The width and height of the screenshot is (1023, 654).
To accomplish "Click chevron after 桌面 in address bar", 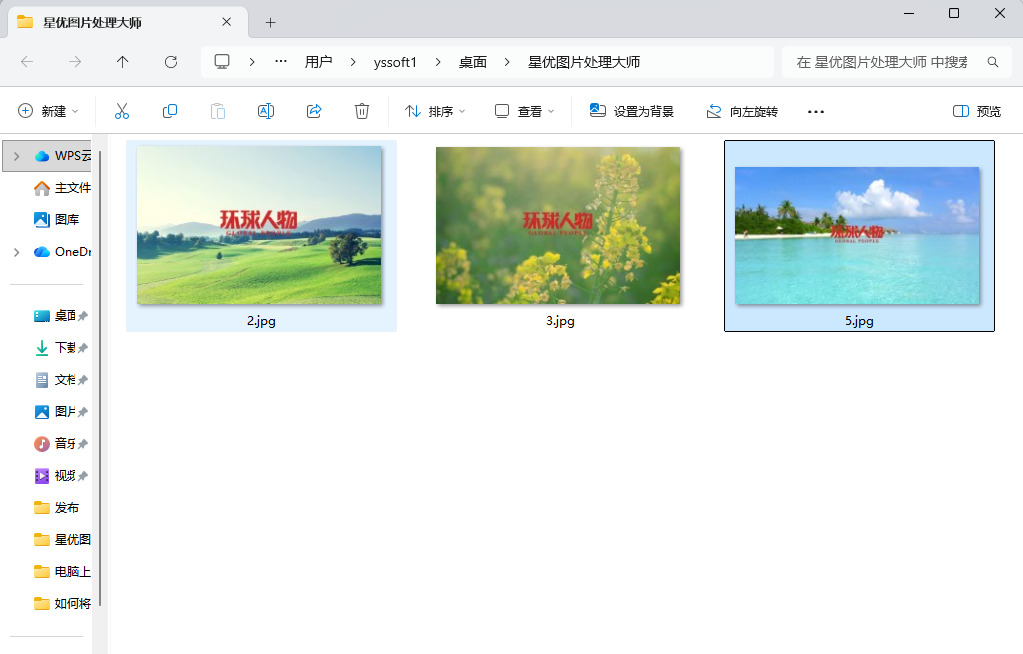I will 507,62.
